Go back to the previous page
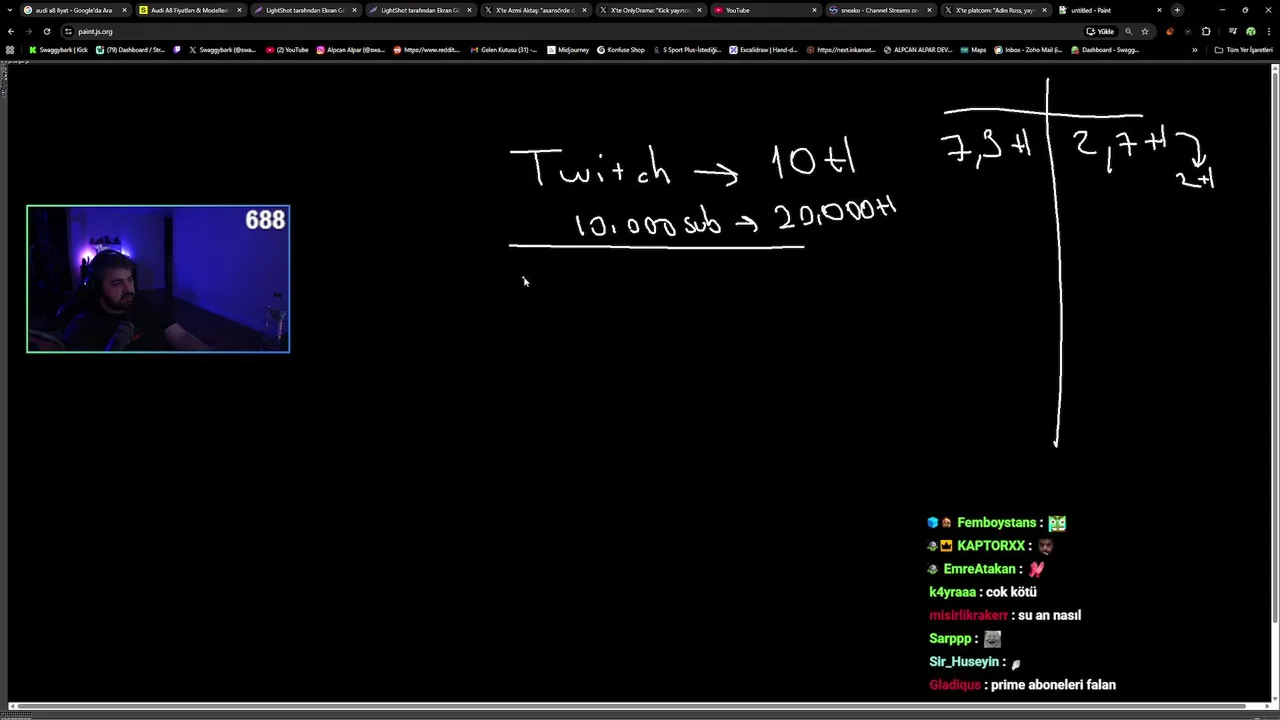 coord(11,31)
